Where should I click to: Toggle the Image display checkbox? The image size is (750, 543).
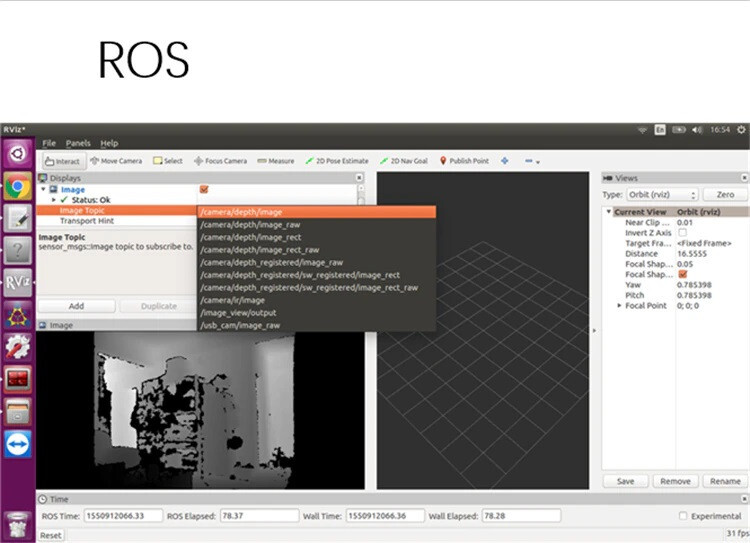point(204,189)
